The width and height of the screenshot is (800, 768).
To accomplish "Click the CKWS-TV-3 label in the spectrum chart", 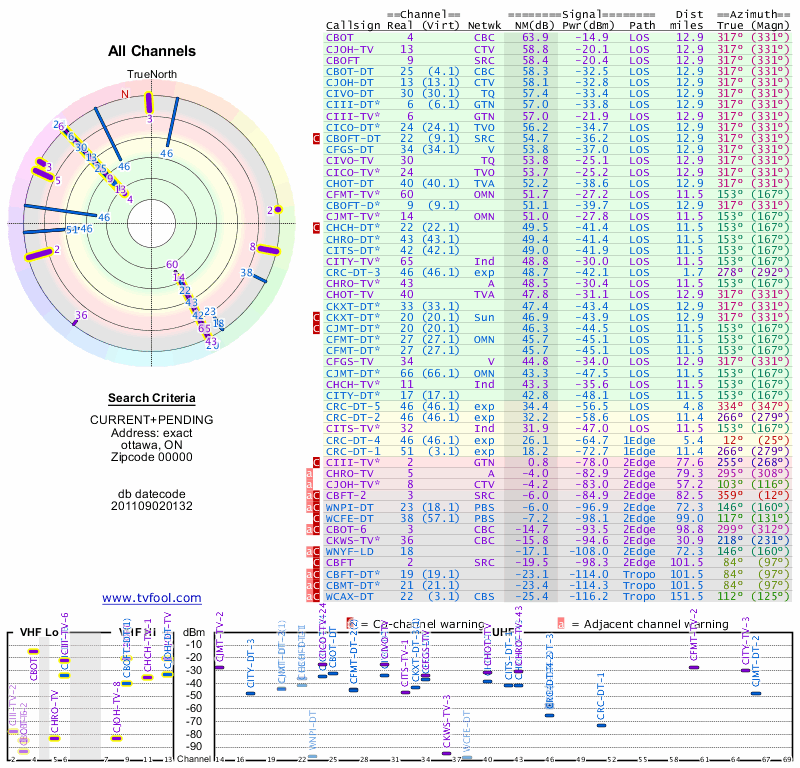I will point(446,721).
